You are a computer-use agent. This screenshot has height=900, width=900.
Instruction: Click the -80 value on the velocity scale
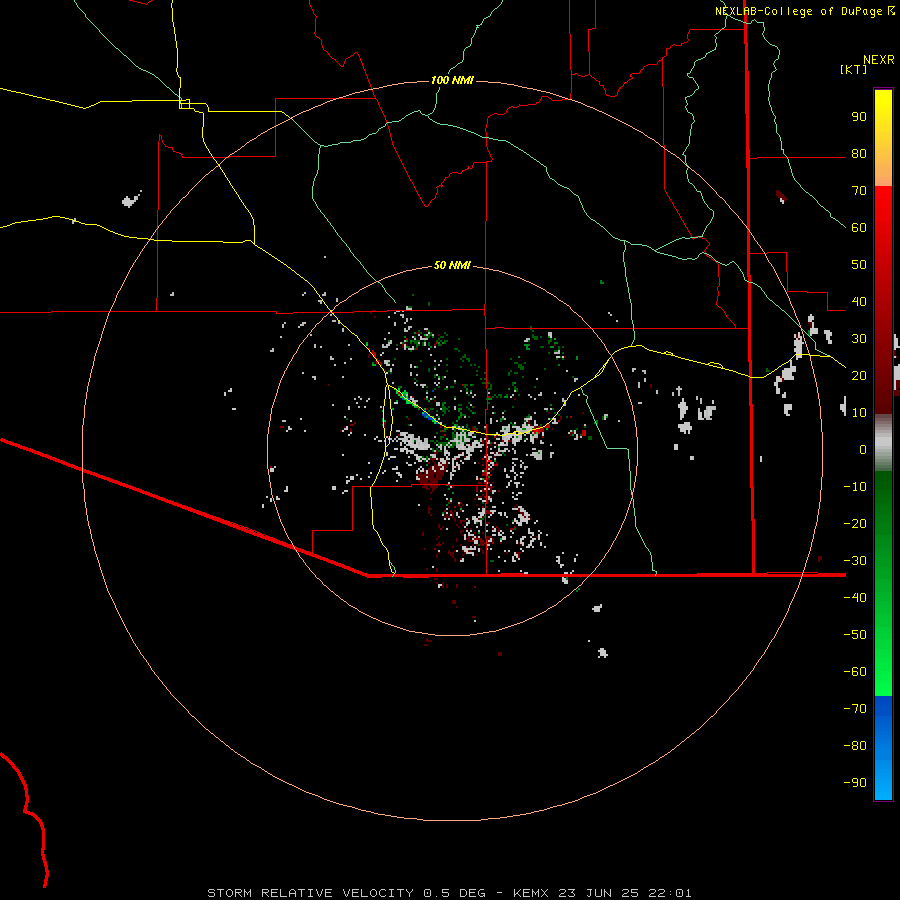pyautogui.click(x=855, y=746)
